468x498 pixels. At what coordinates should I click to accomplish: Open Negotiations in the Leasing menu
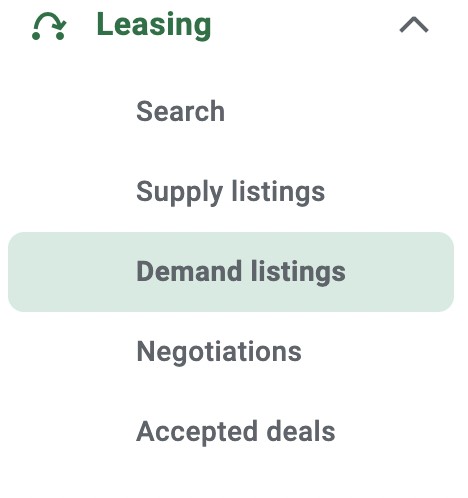[219, 352]
